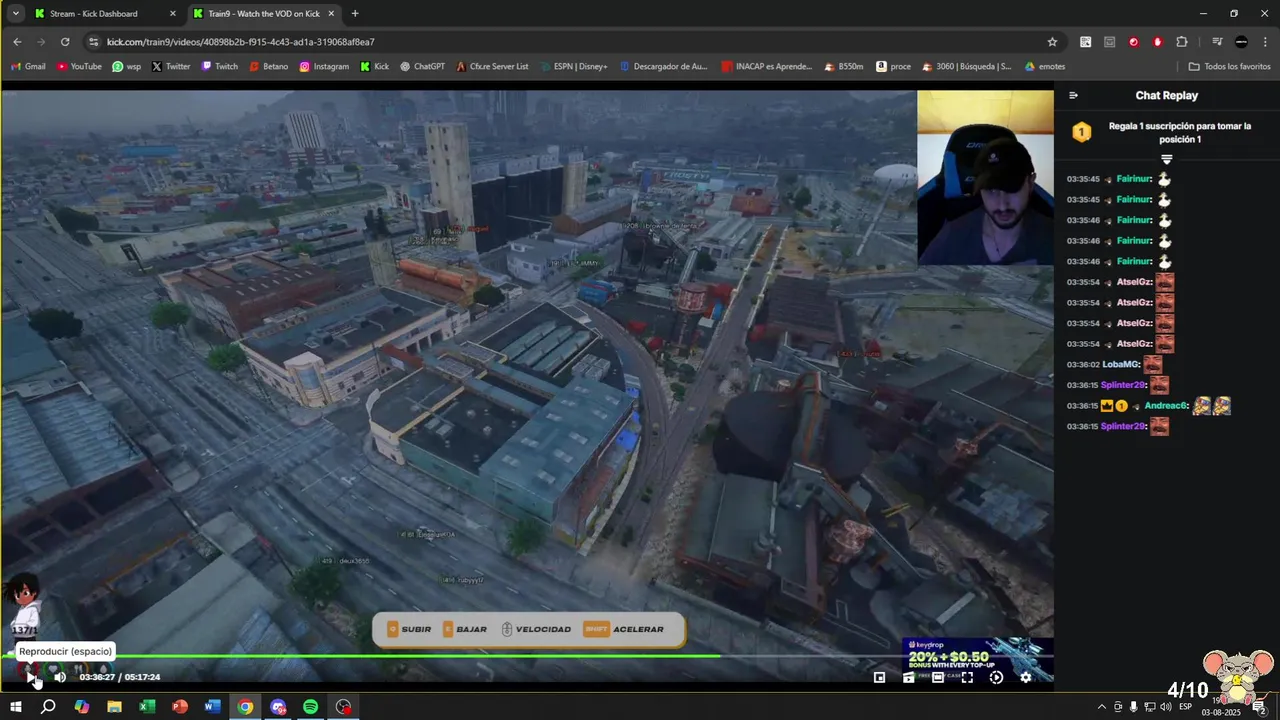Resume the VOD with the play button
Viewport: 1280px width, 720px height.
pyautogui.click(x=31, y=677)
